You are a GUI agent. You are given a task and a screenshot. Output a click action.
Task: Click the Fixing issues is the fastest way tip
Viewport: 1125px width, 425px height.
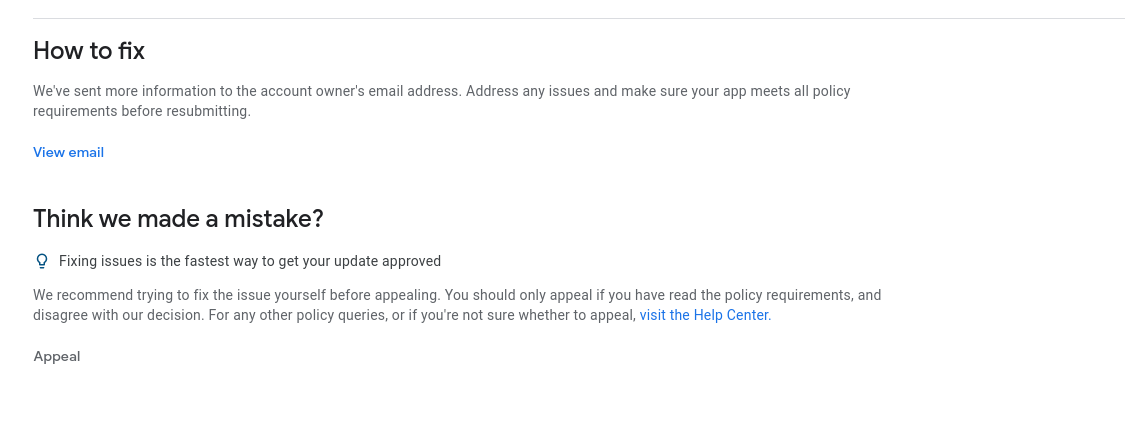point(250,261)
